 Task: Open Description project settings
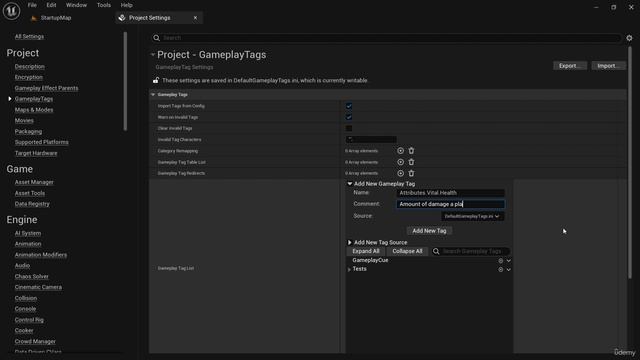tap(29, 67)
